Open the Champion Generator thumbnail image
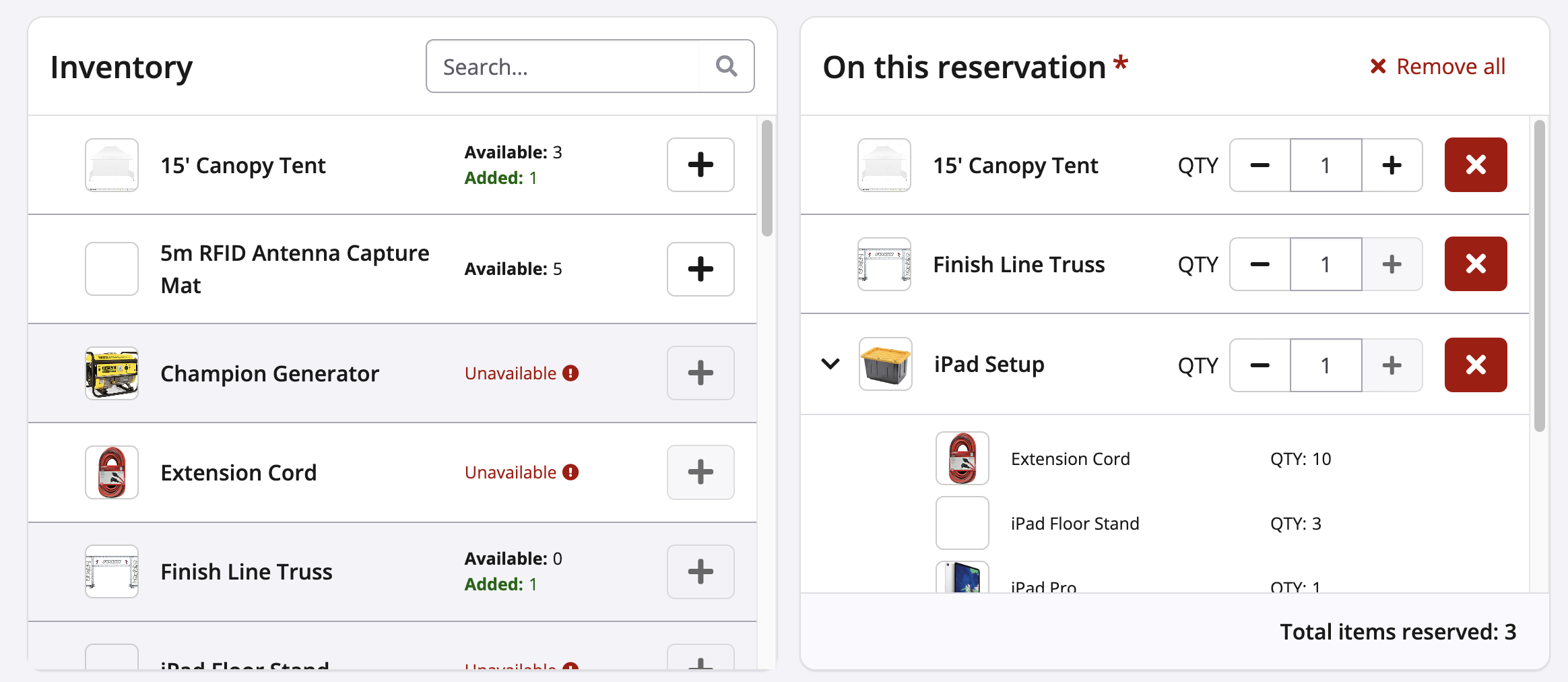Viewport: 1568px width, 682px height. coord(112,373)
